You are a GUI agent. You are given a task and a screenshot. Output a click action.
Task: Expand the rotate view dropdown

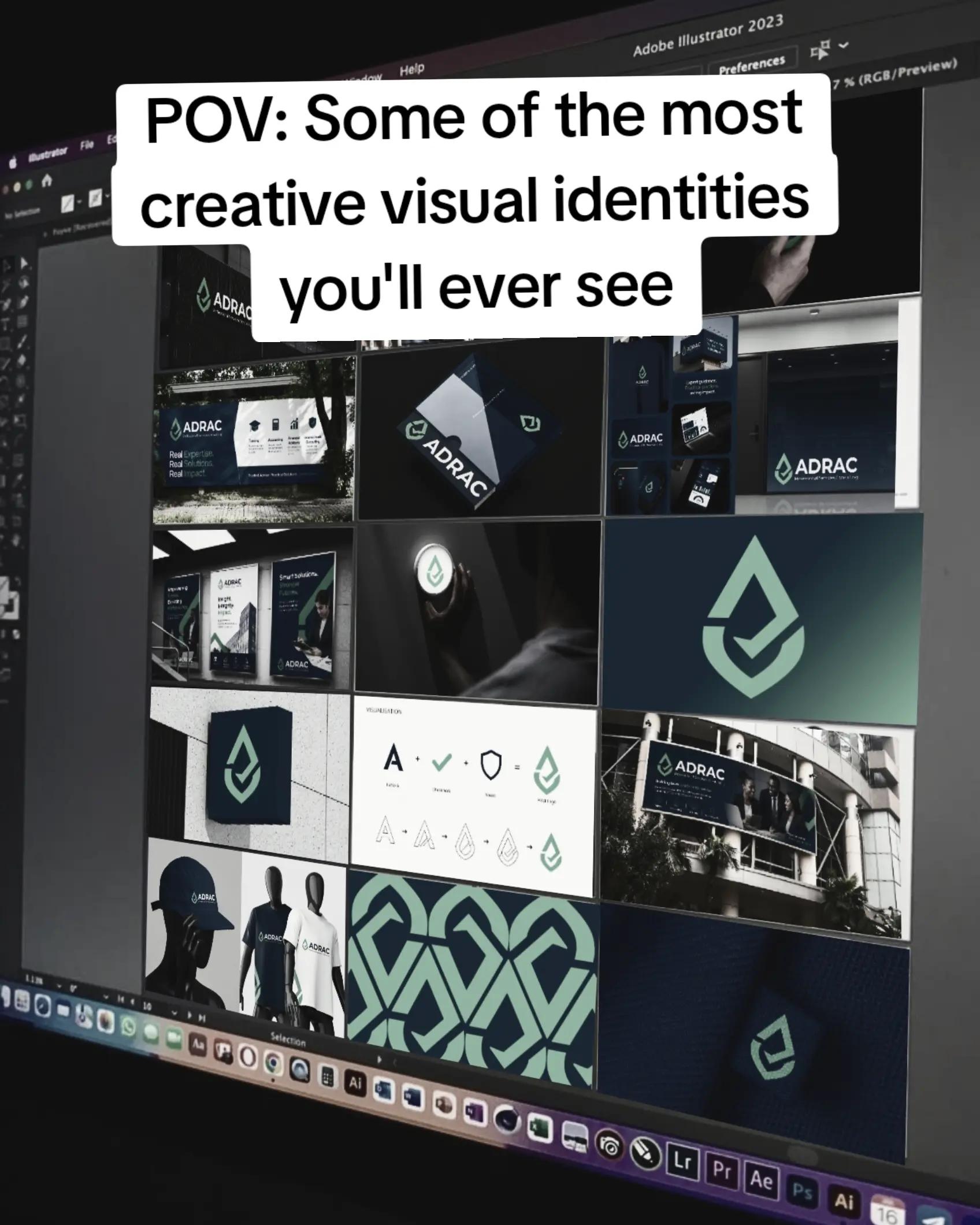[x=106, y=997]
